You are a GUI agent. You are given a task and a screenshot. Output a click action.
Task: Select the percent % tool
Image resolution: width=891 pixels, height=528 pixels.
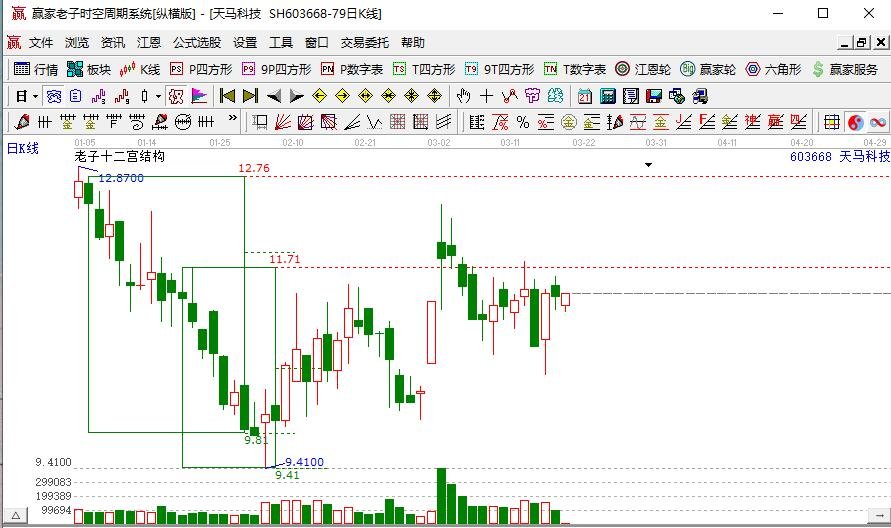click(523, 122)
